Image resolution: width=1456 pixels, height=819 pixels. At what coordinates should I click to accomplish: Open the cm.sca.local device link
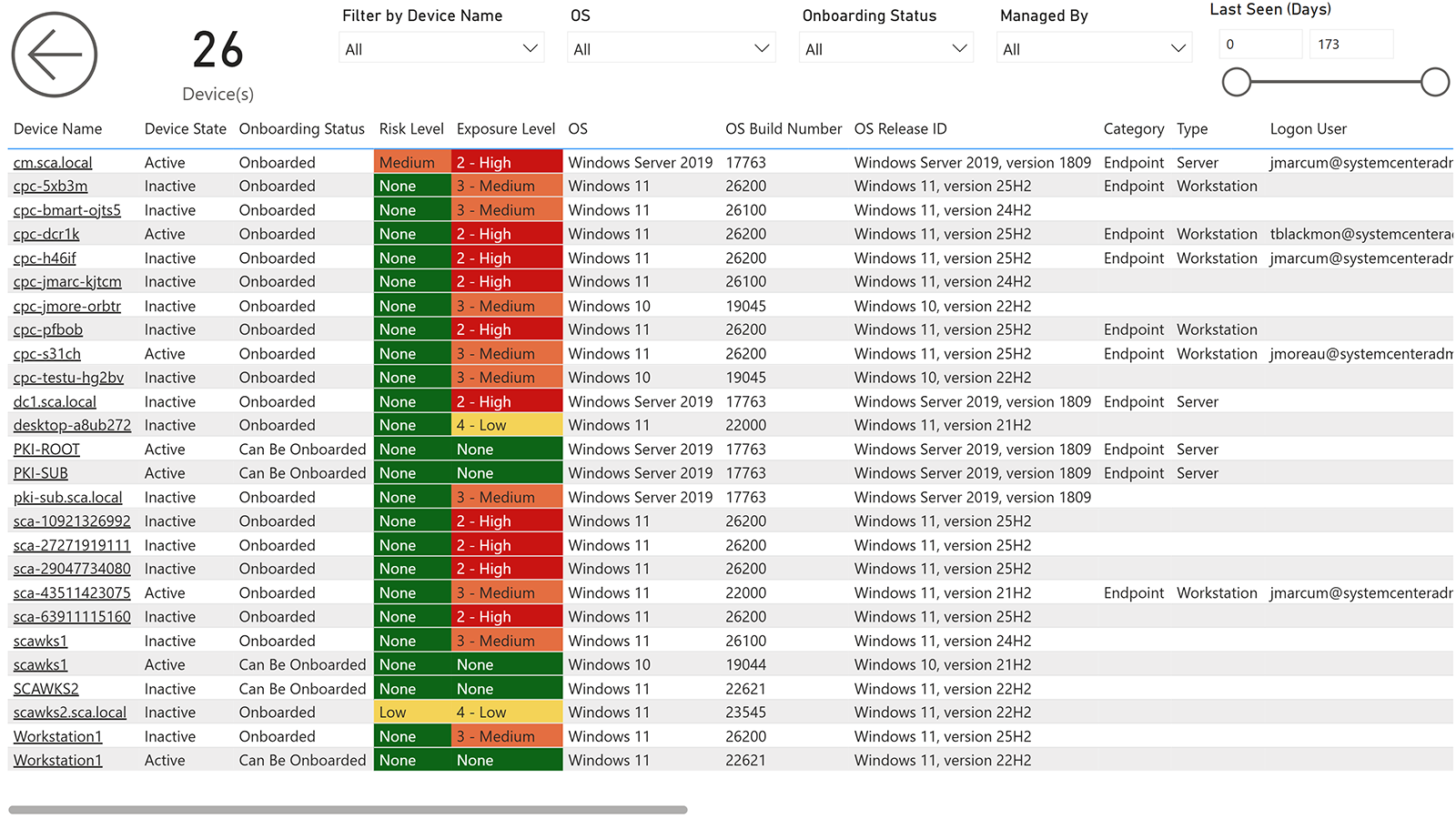pos(53,163)
